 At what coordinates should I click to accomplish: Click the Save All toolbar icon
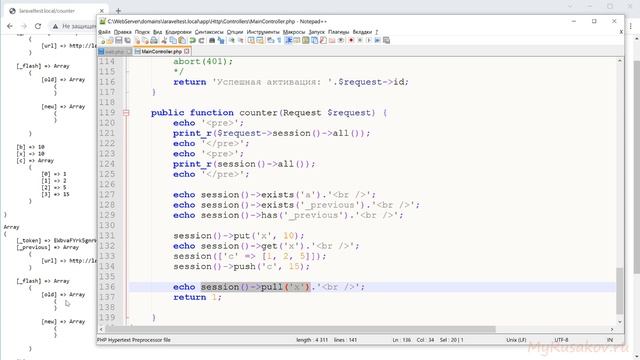(127, 40)
